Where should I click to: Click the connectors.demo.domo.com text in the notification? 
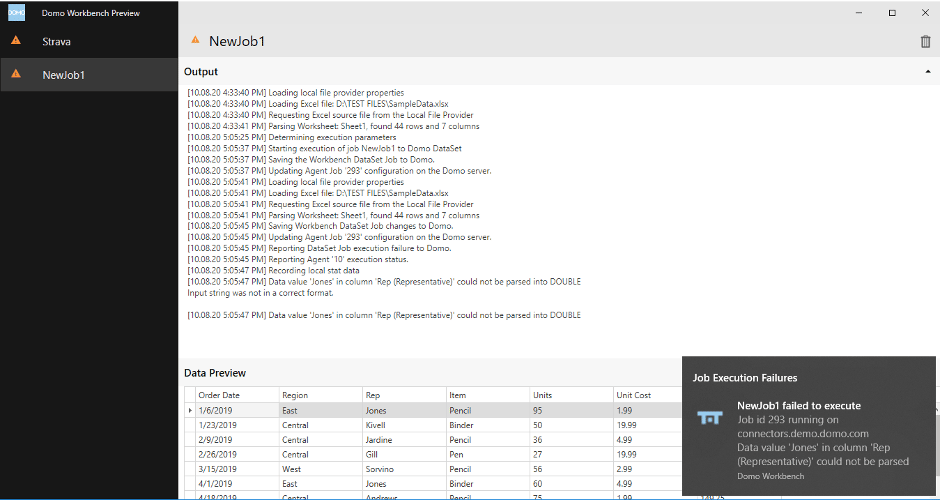pos(803,434)
